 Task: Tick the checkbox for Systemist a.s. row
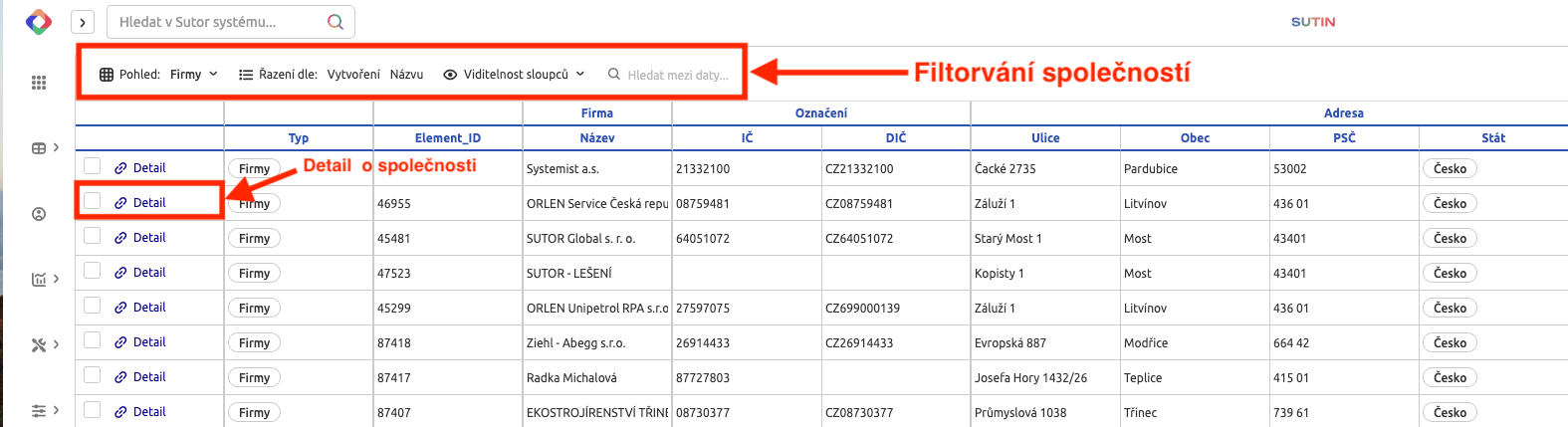93,166
